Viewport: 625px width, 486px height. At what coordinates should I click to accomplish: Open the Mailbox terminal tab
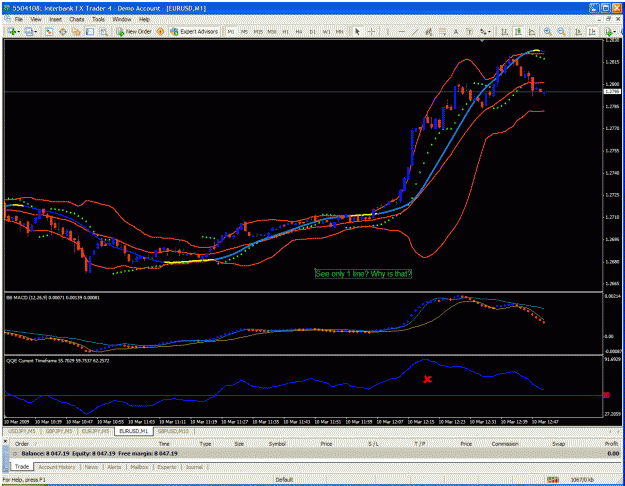[x=140, y=467]
